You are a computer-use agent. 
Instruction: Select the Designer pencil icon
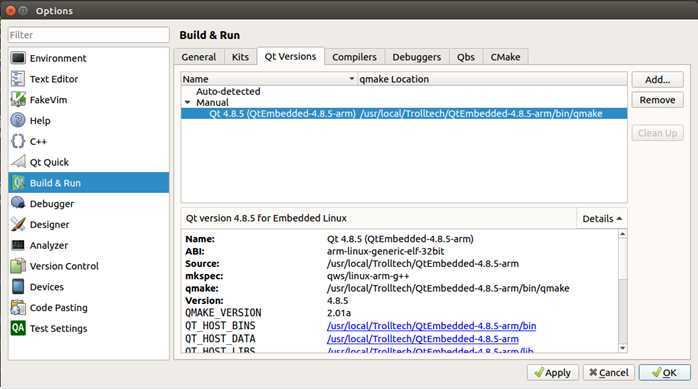point(18,224)
